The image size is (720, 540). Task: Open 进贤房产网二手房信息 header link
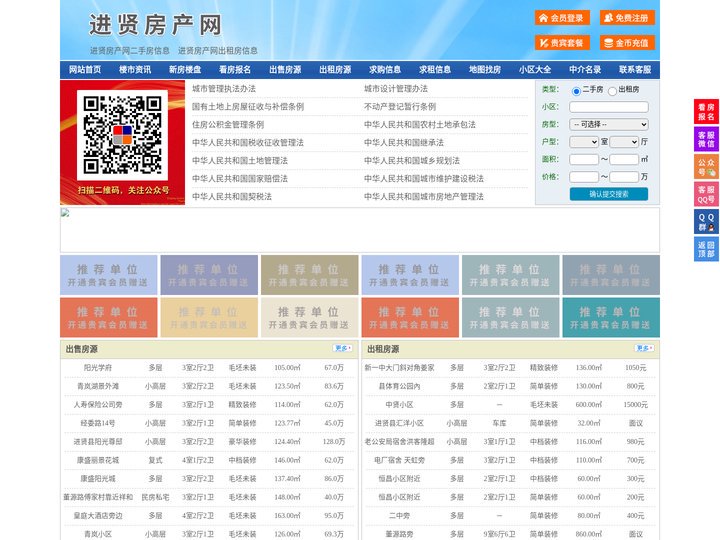129,51
